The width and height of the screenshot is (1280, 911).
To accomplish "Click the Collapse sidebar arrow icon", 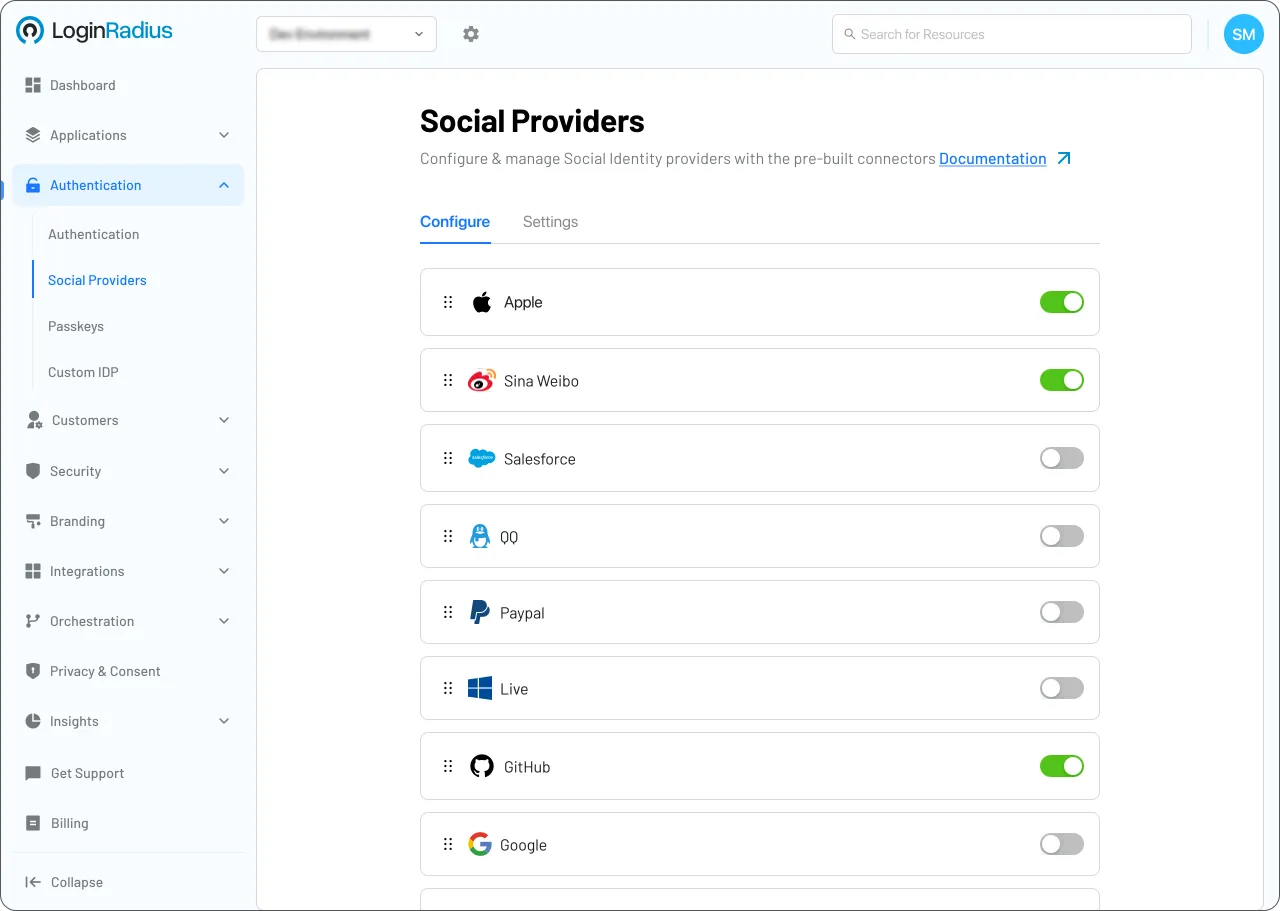I will (x=33, y=882).
